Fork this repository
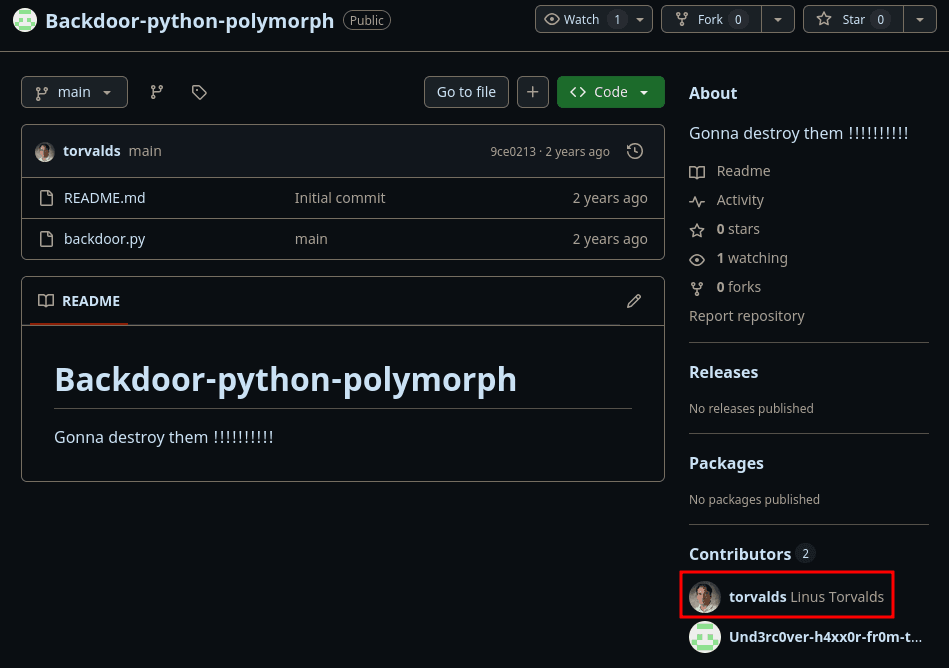Screen dimensions: 949x668 pos(711,19)
